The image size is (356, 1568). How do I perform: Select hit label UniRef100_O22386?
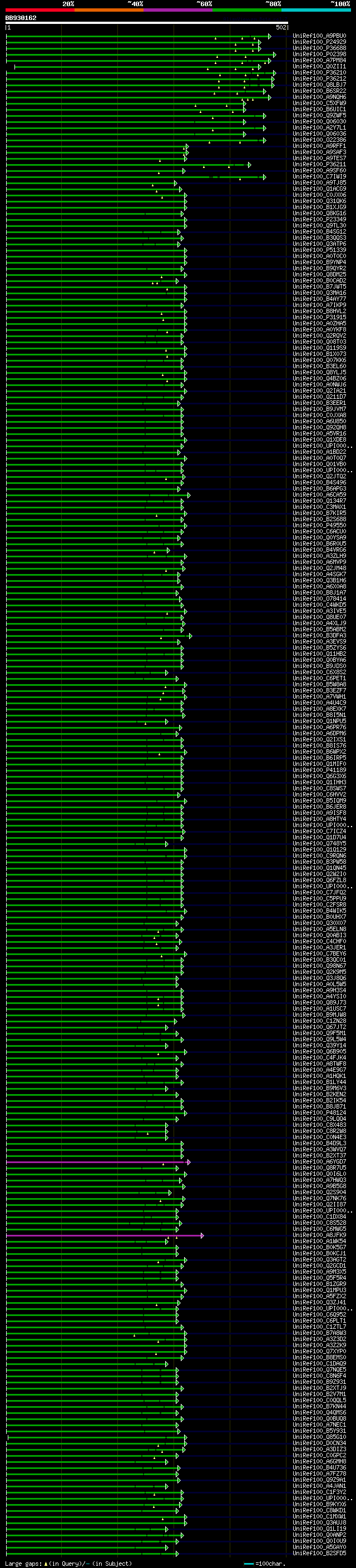319,140
